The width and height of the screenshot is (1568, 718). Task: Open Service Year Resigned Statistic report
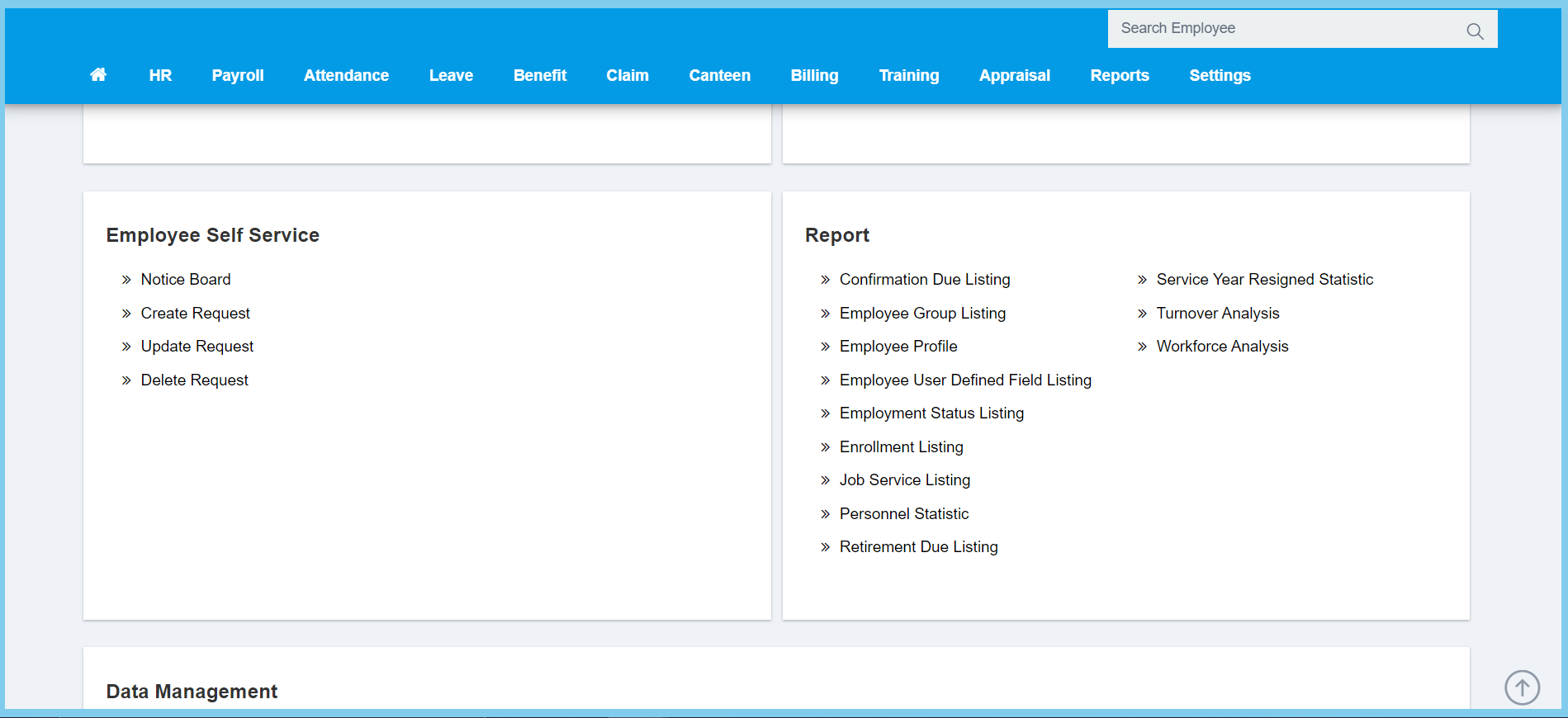[1264, 280]
